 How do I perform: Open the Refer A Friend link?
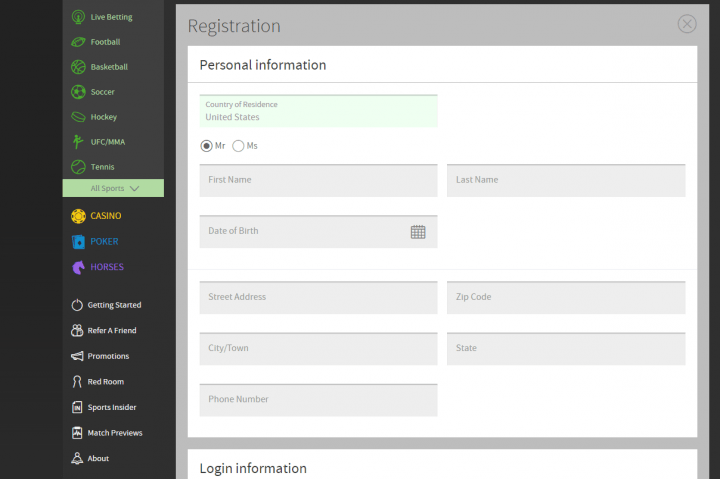point(111,331)
